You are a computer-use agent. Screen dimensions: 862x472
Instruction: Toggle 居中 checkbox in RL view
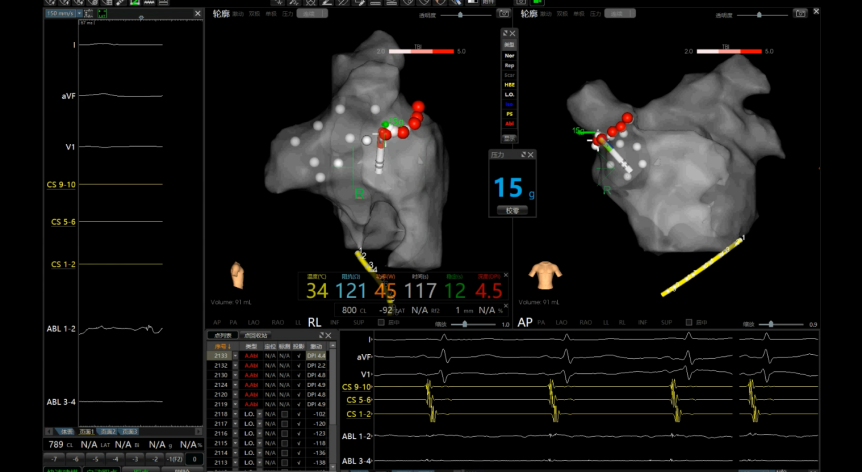coord(381,323)
